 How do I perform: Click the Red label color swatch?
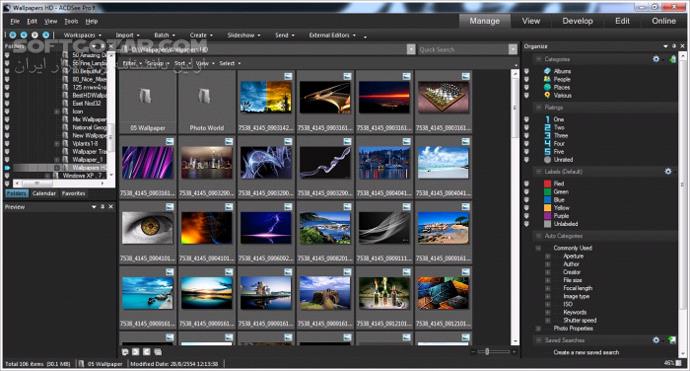pyautogui.click(x=547, y=184)
